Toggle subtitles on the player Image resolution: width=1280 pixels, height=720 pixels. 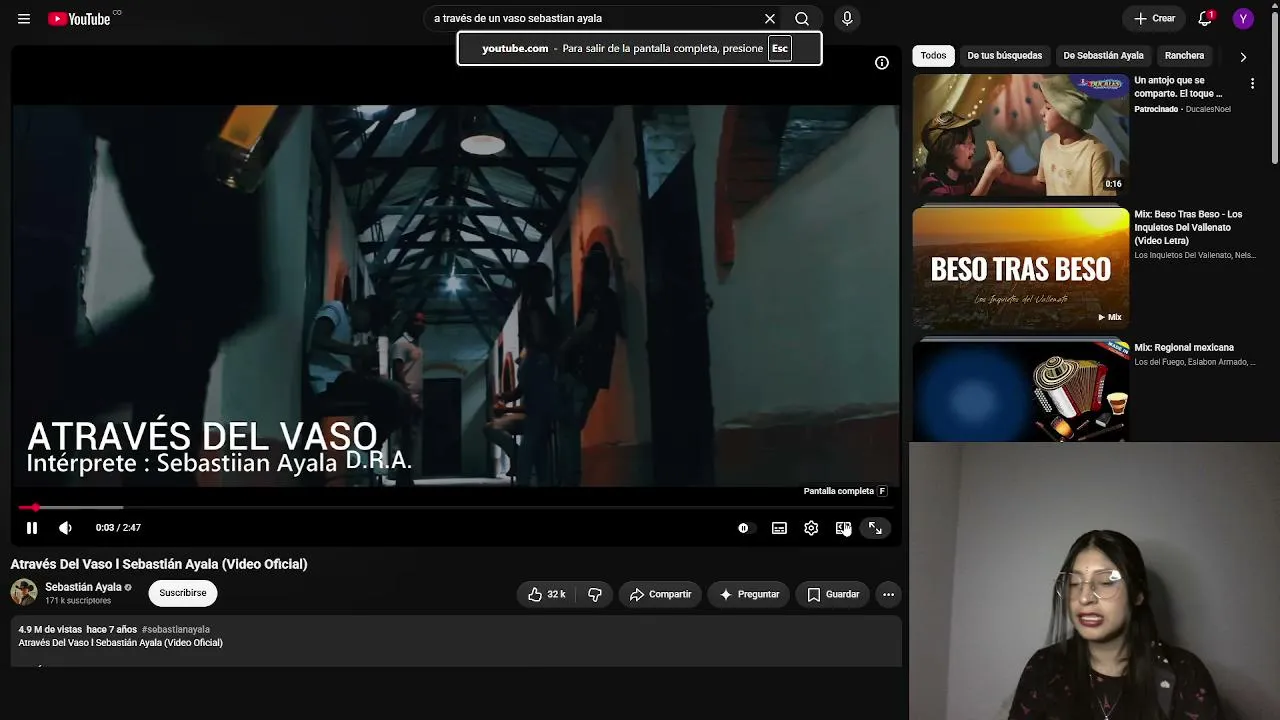coord(779,528)
